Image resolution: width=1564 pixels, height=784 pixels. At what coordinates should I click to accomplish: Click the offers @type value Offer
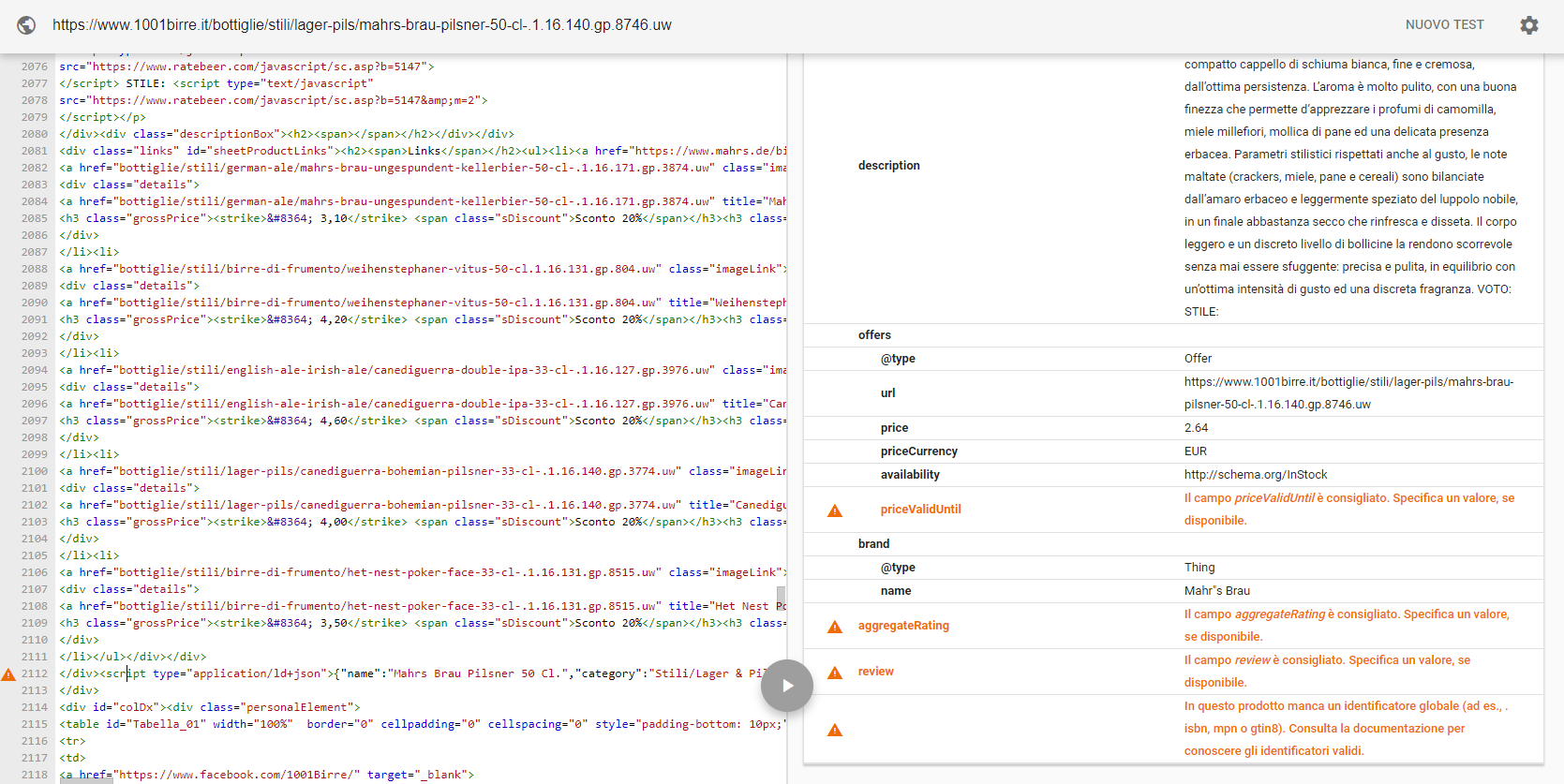click(1198, 359)
